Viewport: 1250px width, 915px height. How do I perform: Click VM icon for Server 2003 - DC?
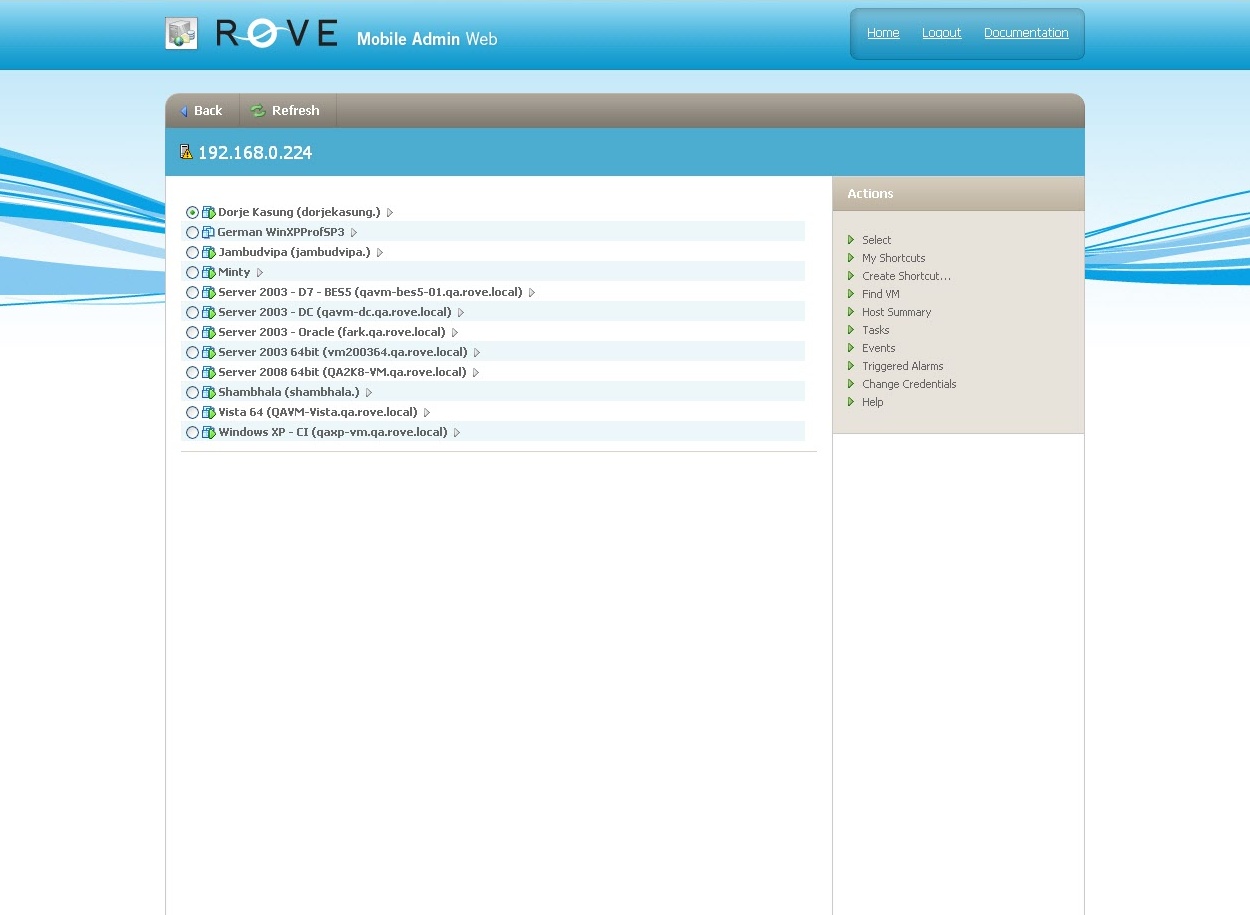point(209,312)
